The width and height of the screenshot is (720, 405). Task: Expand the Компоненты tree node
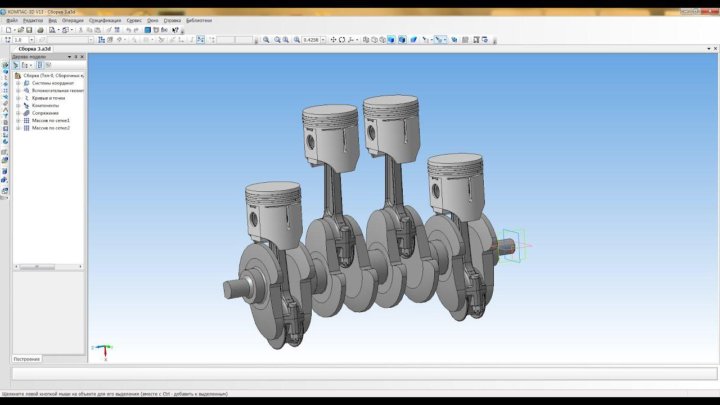click(x=17, y=105)
